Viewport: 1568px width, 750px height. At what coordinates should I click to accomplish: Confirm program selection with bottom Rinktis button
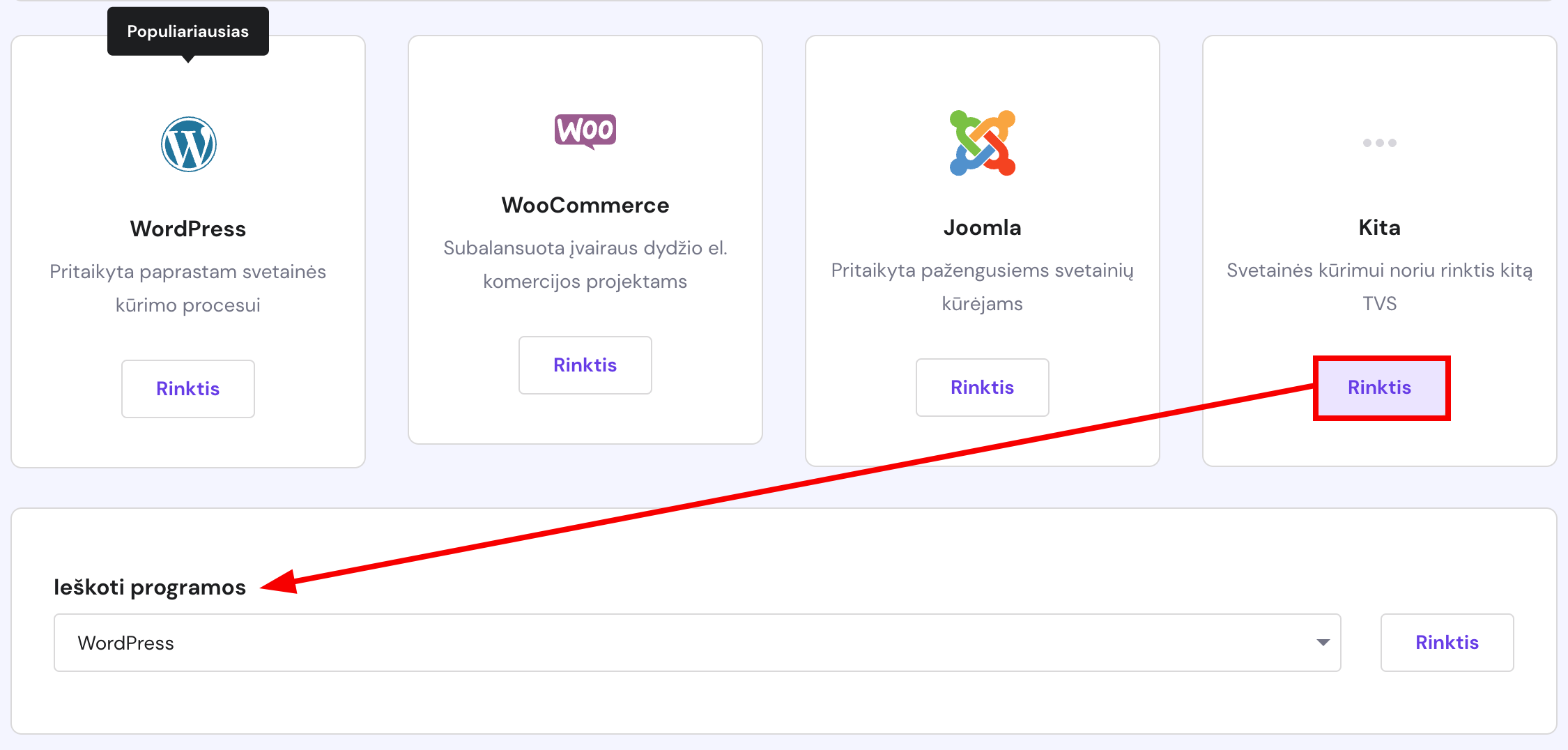pos(1447,643)
